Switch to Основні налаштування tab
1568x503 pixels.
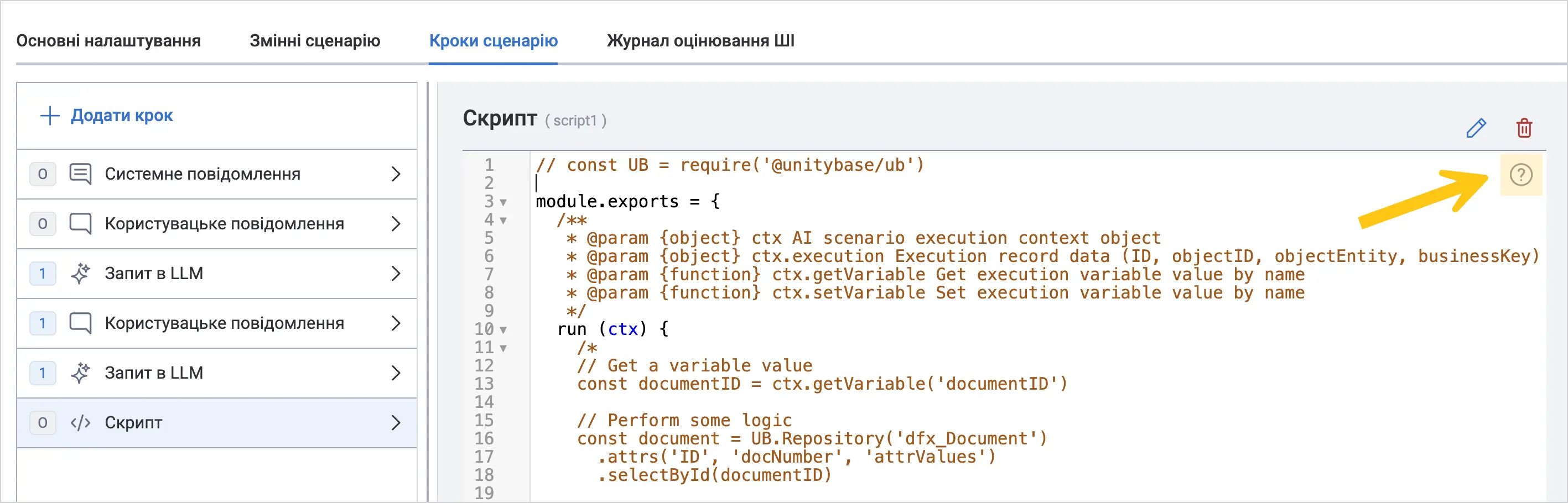click(x=108, y=41)
